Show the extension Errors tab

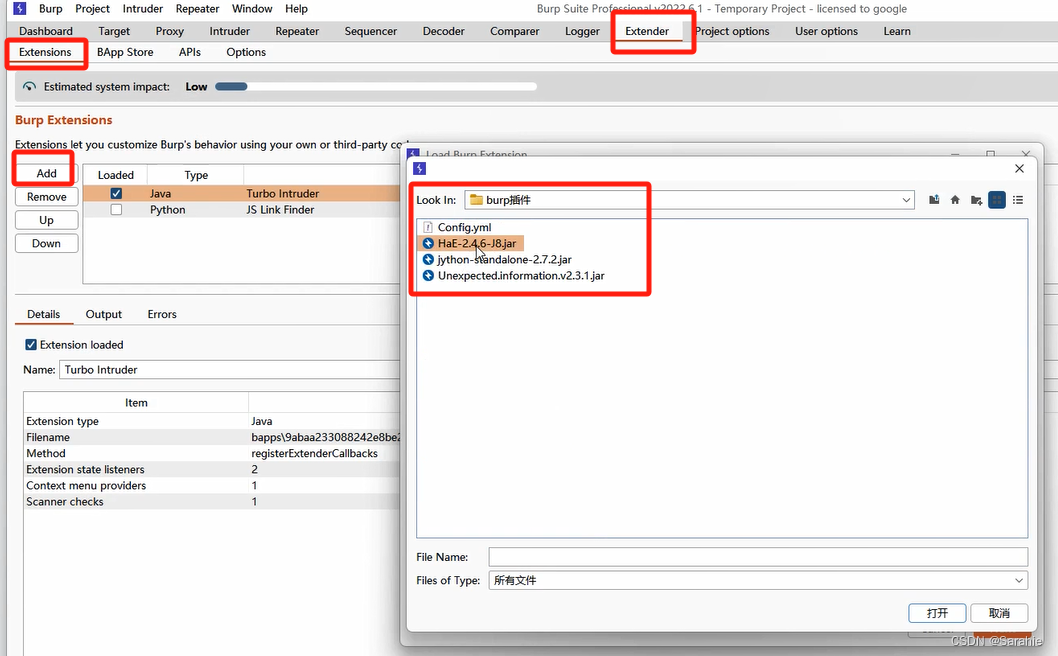(x=162, y=315)
